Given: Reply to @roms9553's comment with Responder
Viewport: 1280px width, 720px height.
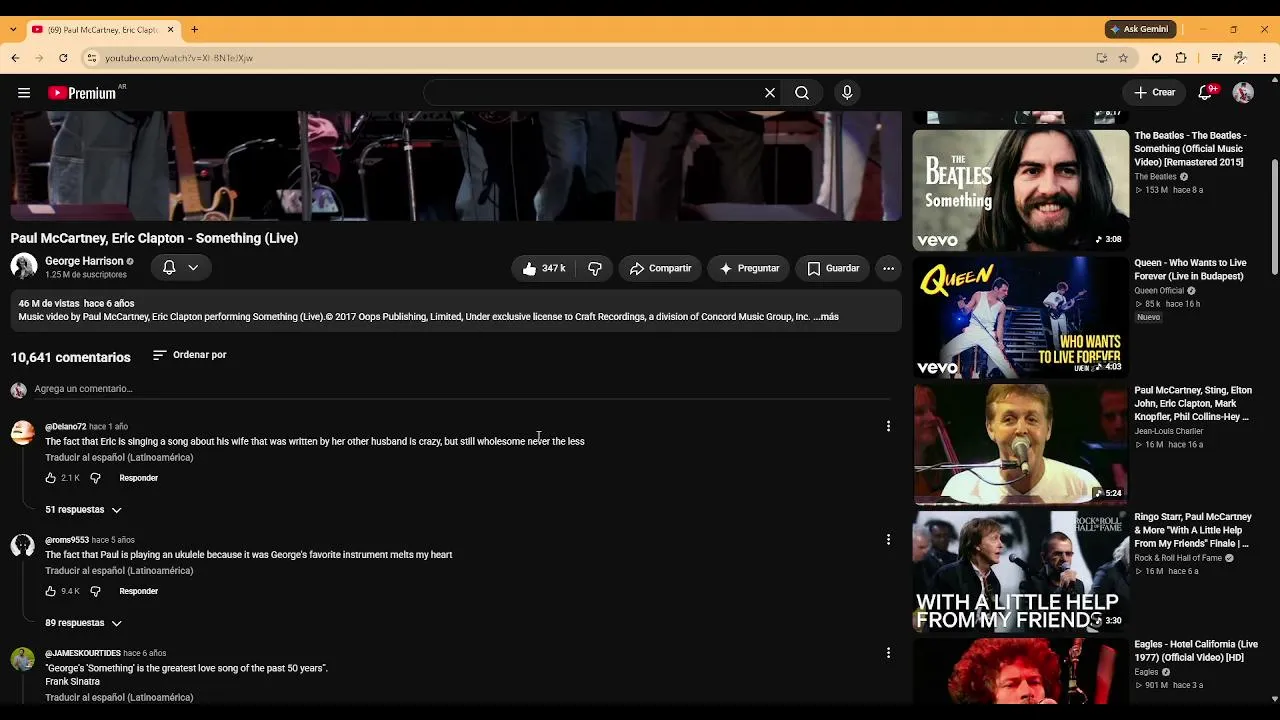Looking at the screenshot, I should tap(139, 591).
